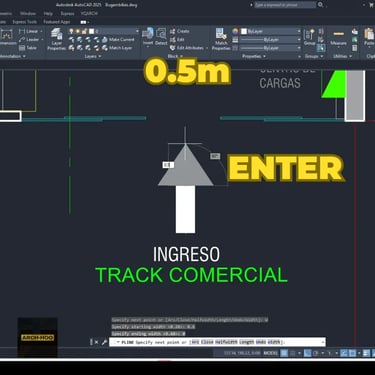Choose the Undo option in the PLINE prompt
Image resolution: width=375 pixels, height=375 pixels.
pyautogui.click(x=261, y=342)
